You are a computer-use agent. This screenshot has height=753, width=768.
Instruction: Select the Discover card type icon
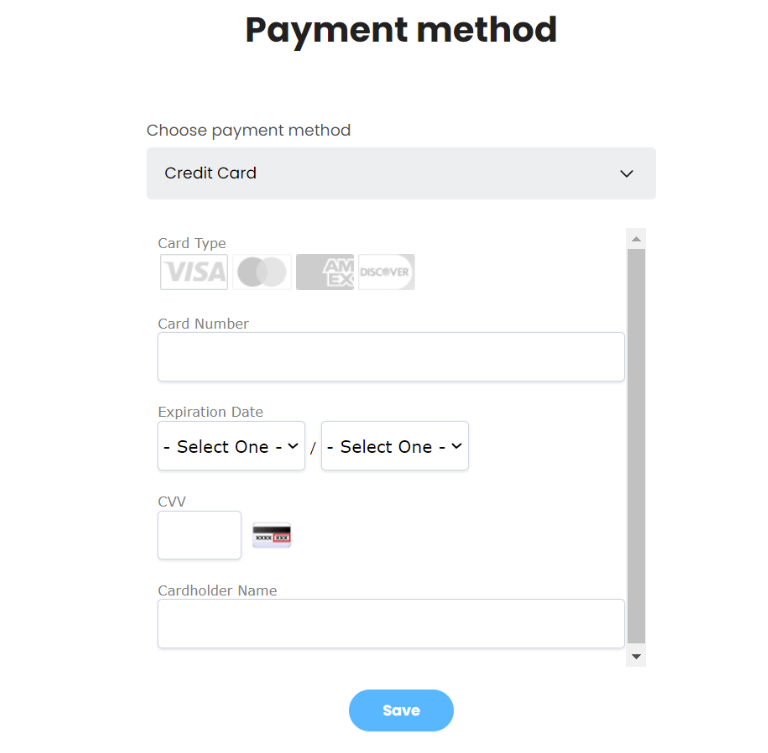click(x=386, y=272)
